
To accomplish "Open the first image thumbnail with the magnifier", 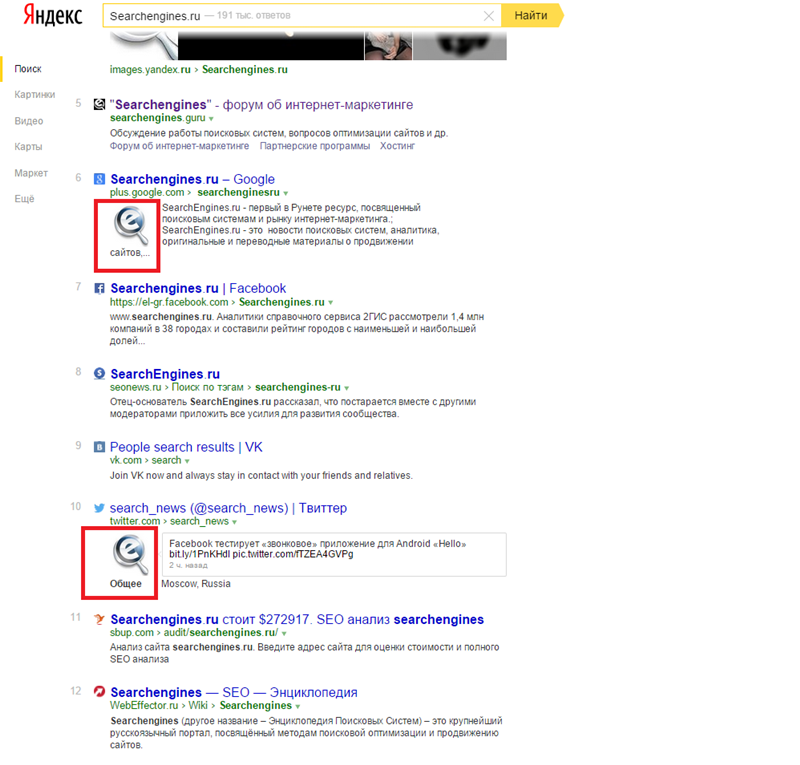I will tap(143, 45).
